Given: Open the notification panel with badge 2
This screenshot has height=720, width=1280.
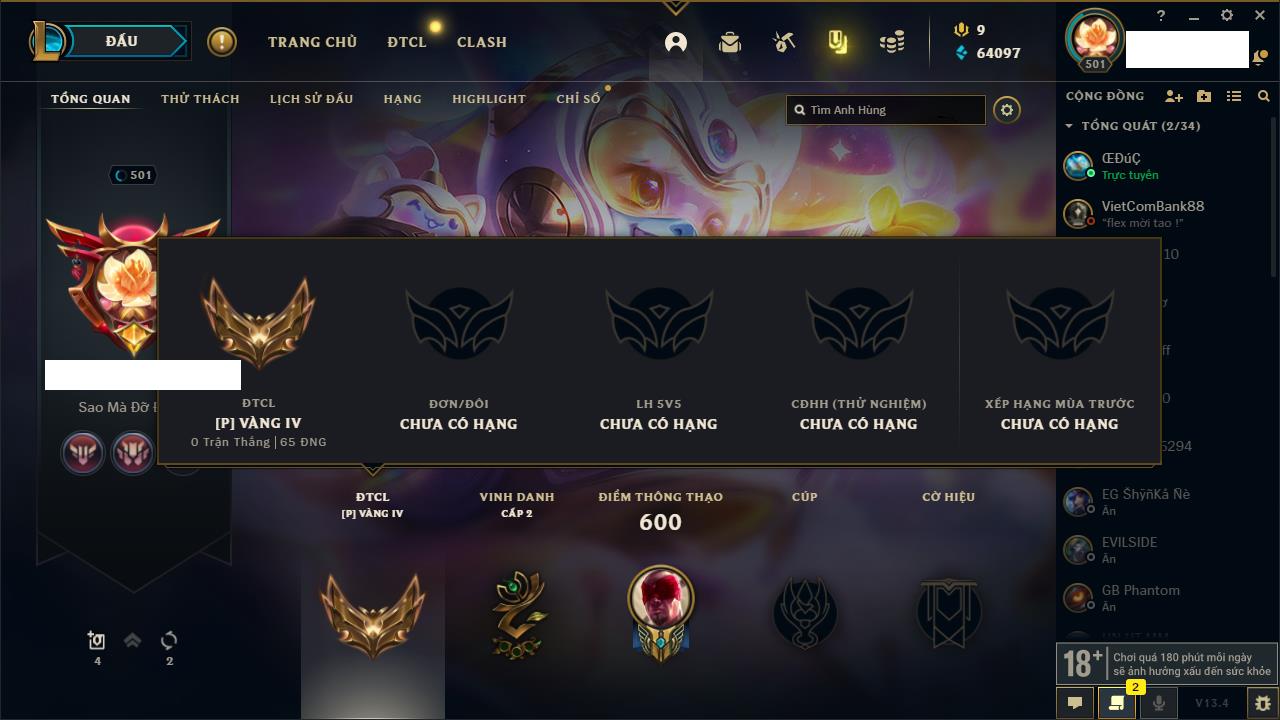Looking at the screenshot, I should tap(1117, 703).
